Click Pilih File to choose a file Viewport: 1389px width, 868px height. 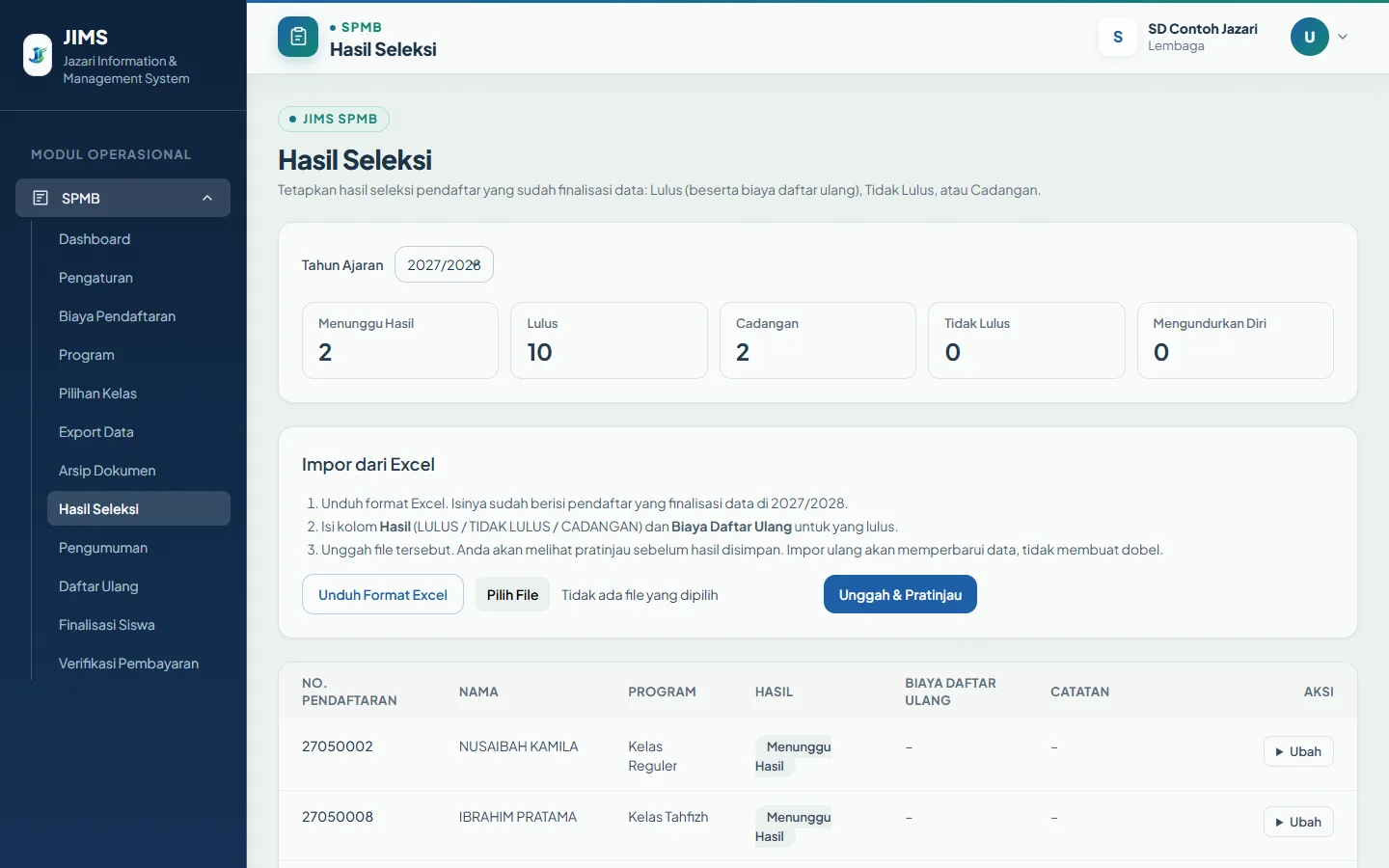pyautogui.click(x=512, y=595)
